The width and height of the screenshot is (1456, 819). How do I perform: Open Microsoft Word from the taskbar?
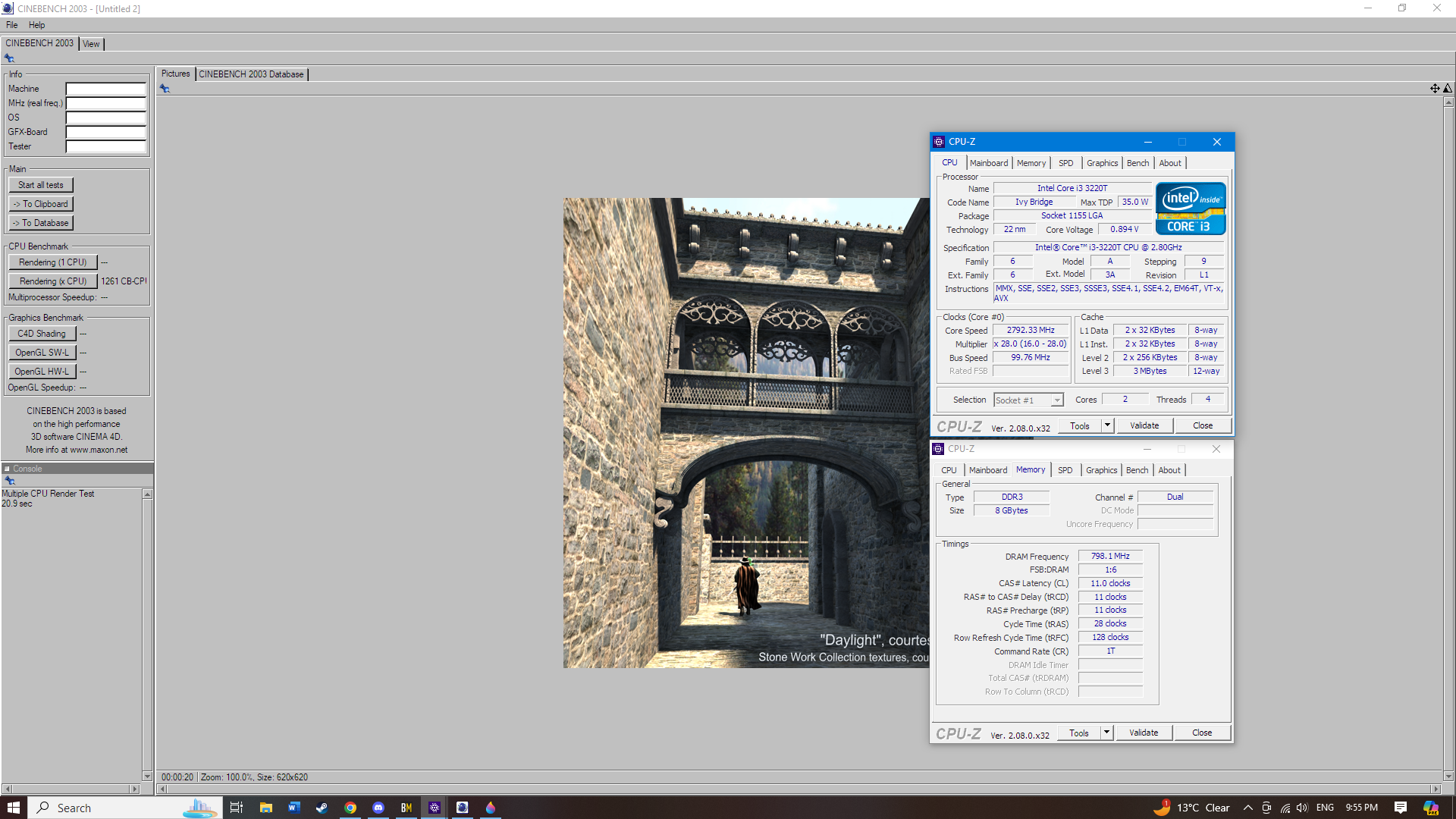293,808
